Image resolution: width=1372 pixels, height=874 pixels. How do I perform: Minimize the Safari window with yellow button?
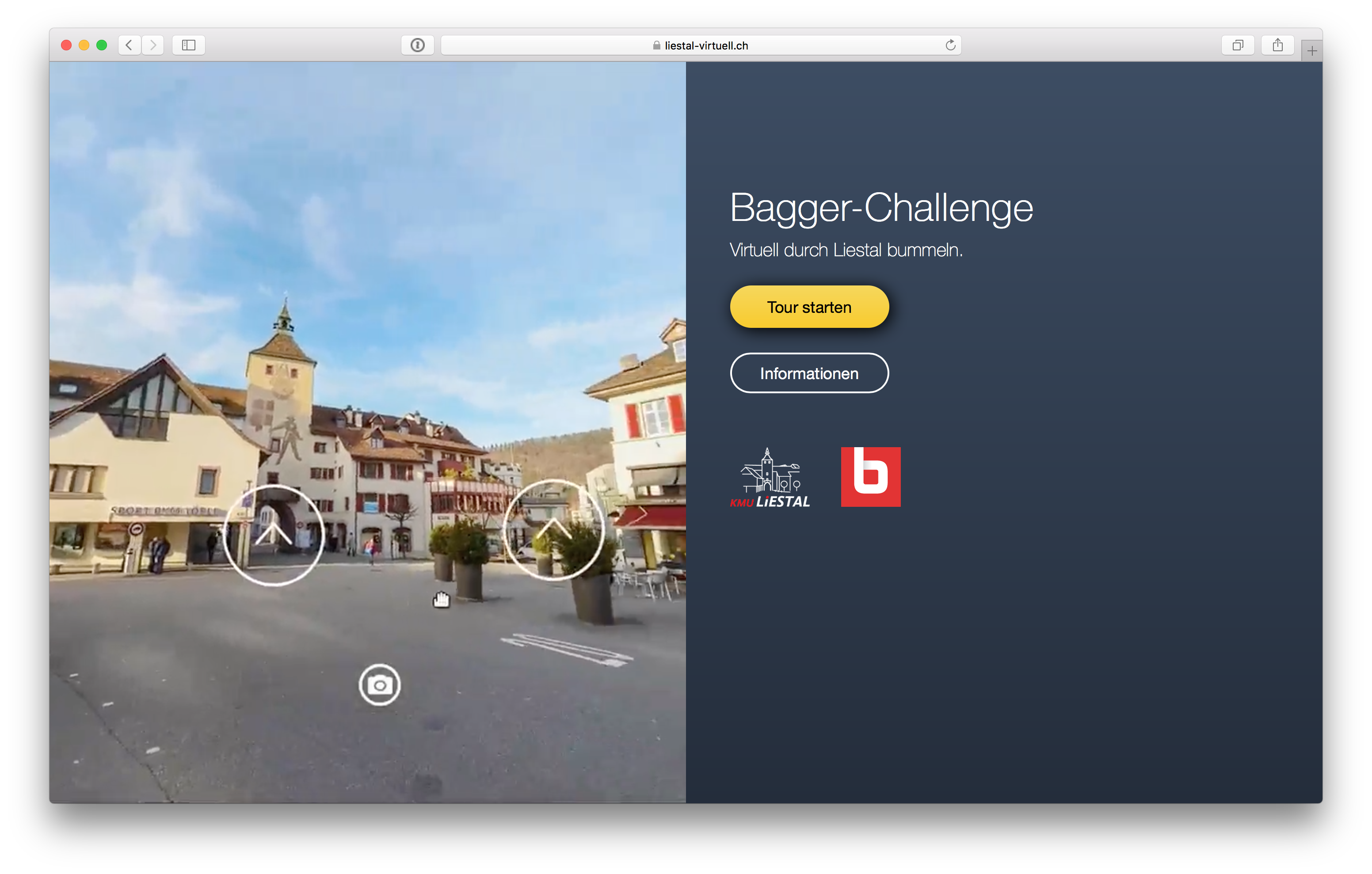pyautogui.click(x=84, y=45)
